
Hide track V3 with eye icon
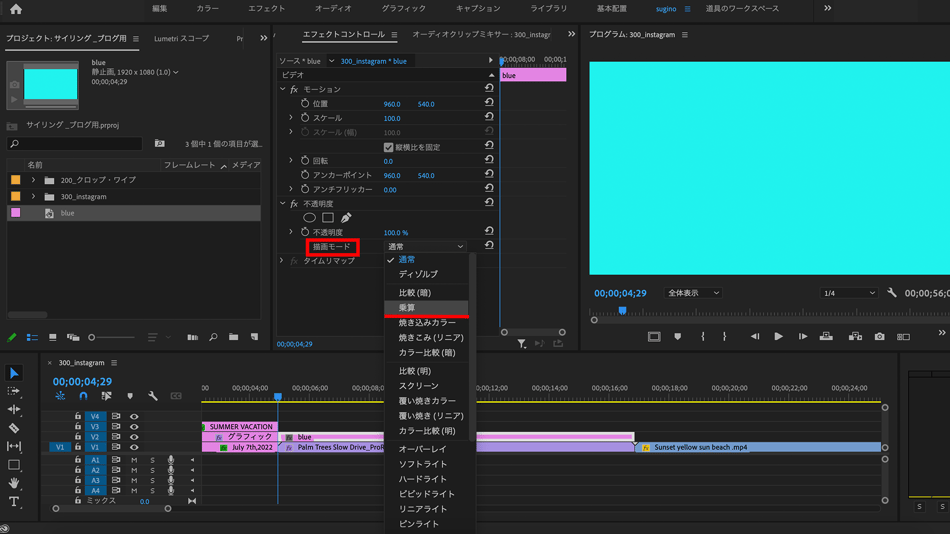134,427
